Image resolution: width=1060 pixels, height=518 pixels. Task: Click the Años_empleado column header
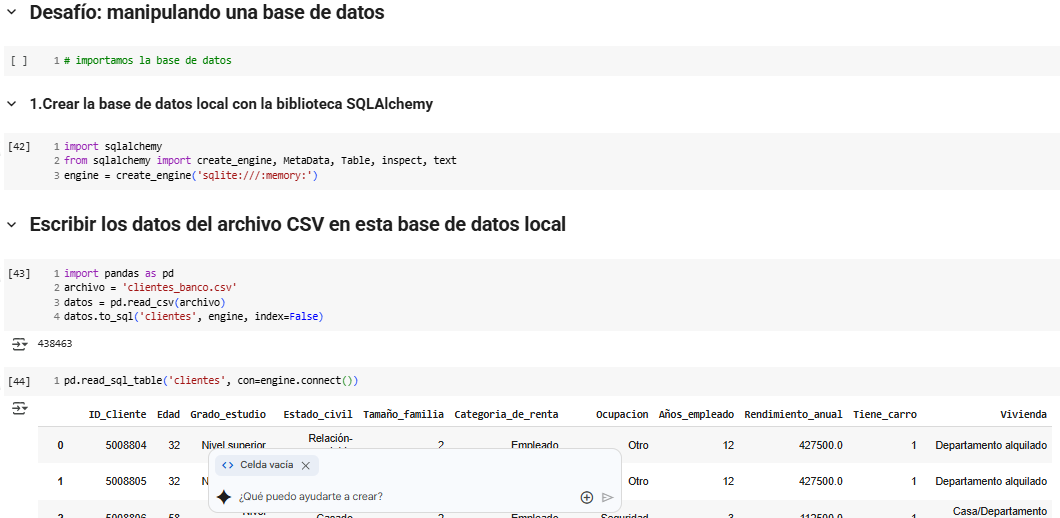pos(696,414)
